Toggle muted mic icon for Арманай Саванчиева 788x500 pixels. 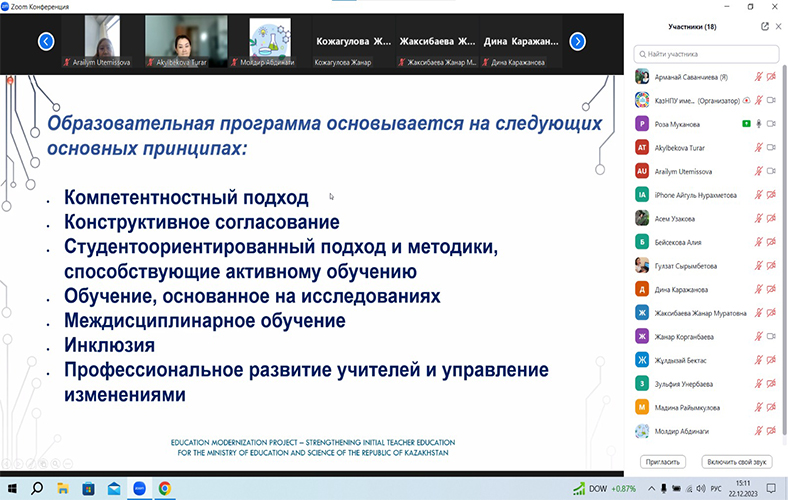point(758,76)
